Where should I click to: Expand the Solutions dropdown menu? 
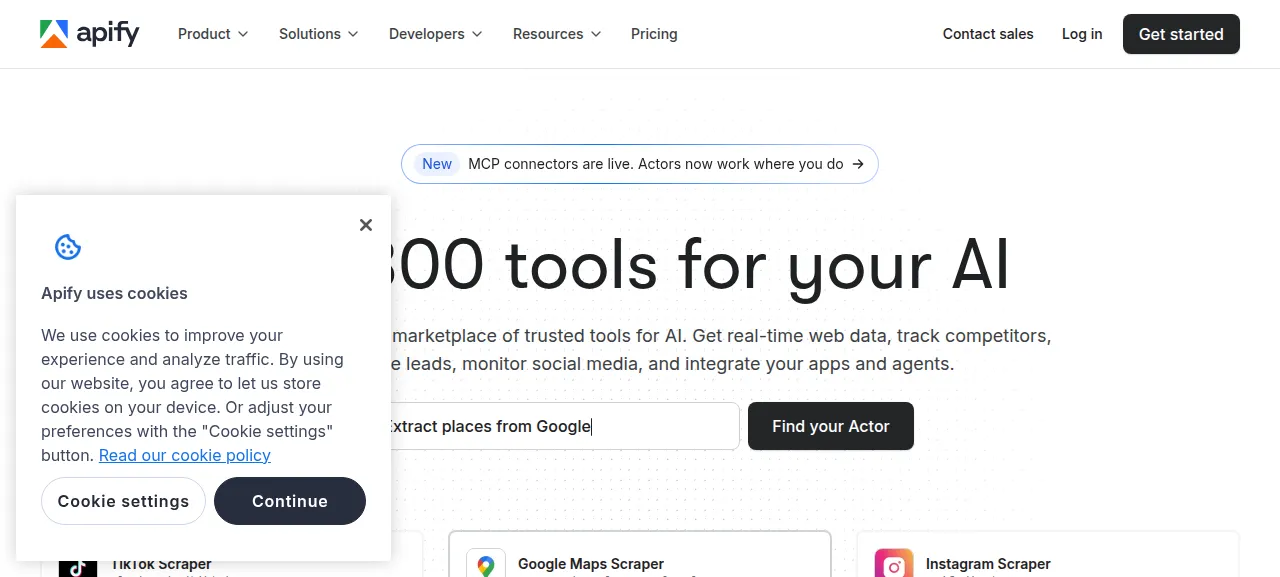pyautogui.click(x=318, y=34)
